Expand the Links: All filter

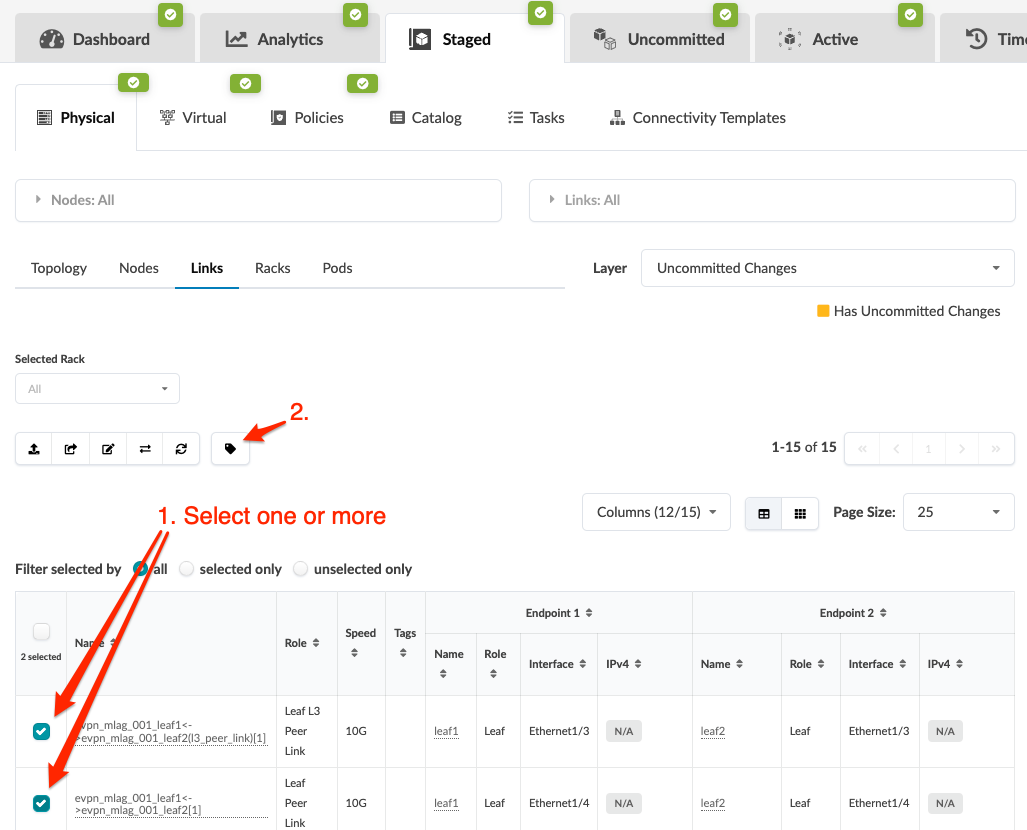[x=772, y=200]
